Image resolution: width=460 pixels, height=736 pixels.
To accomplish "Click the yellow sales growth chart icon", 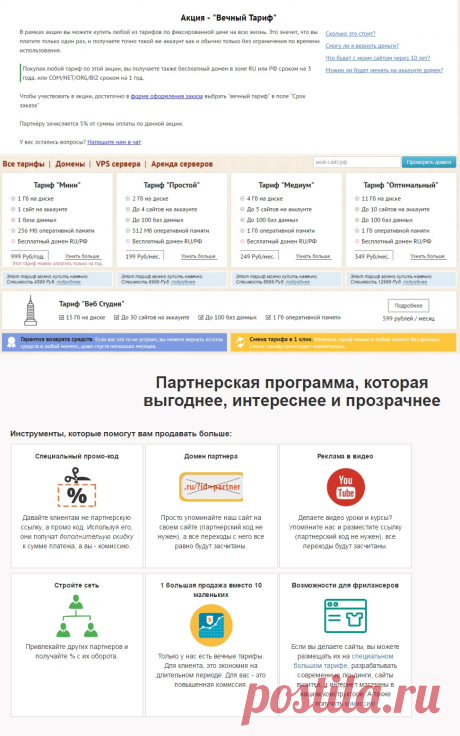I will point(211,626).
